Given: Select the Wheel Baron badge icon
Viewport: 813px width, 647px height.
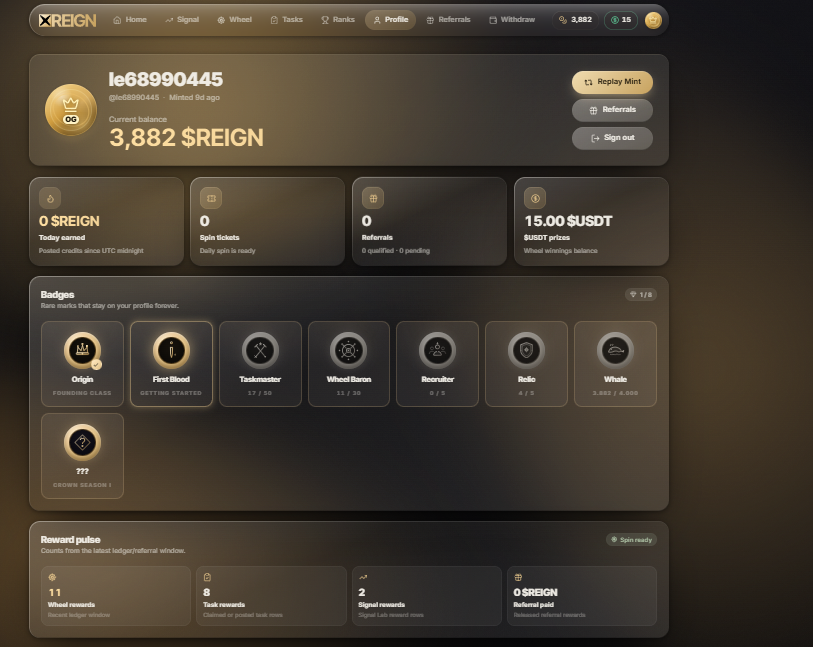Looking at the screenshot, I should tap(348, 350).
